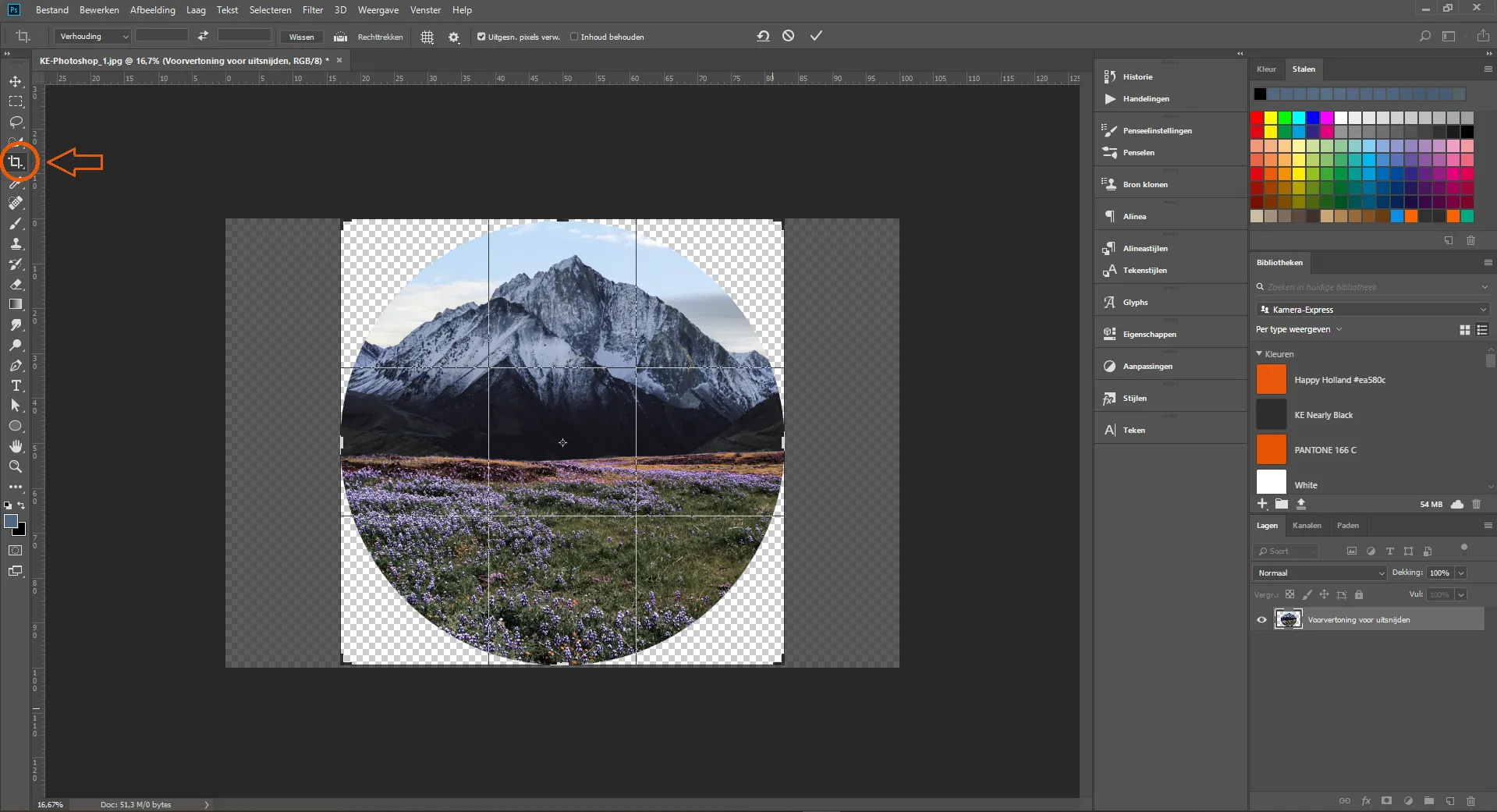Toggle lock image pixels
Viewport: 1497px width, 812px height.
(1307, 594)
